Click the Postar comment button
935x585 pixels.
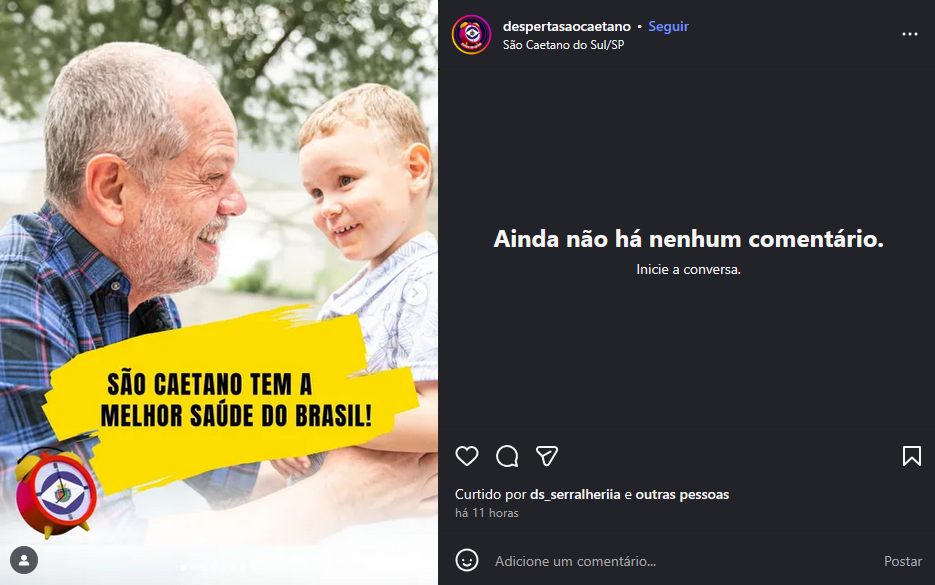point(903,561)
